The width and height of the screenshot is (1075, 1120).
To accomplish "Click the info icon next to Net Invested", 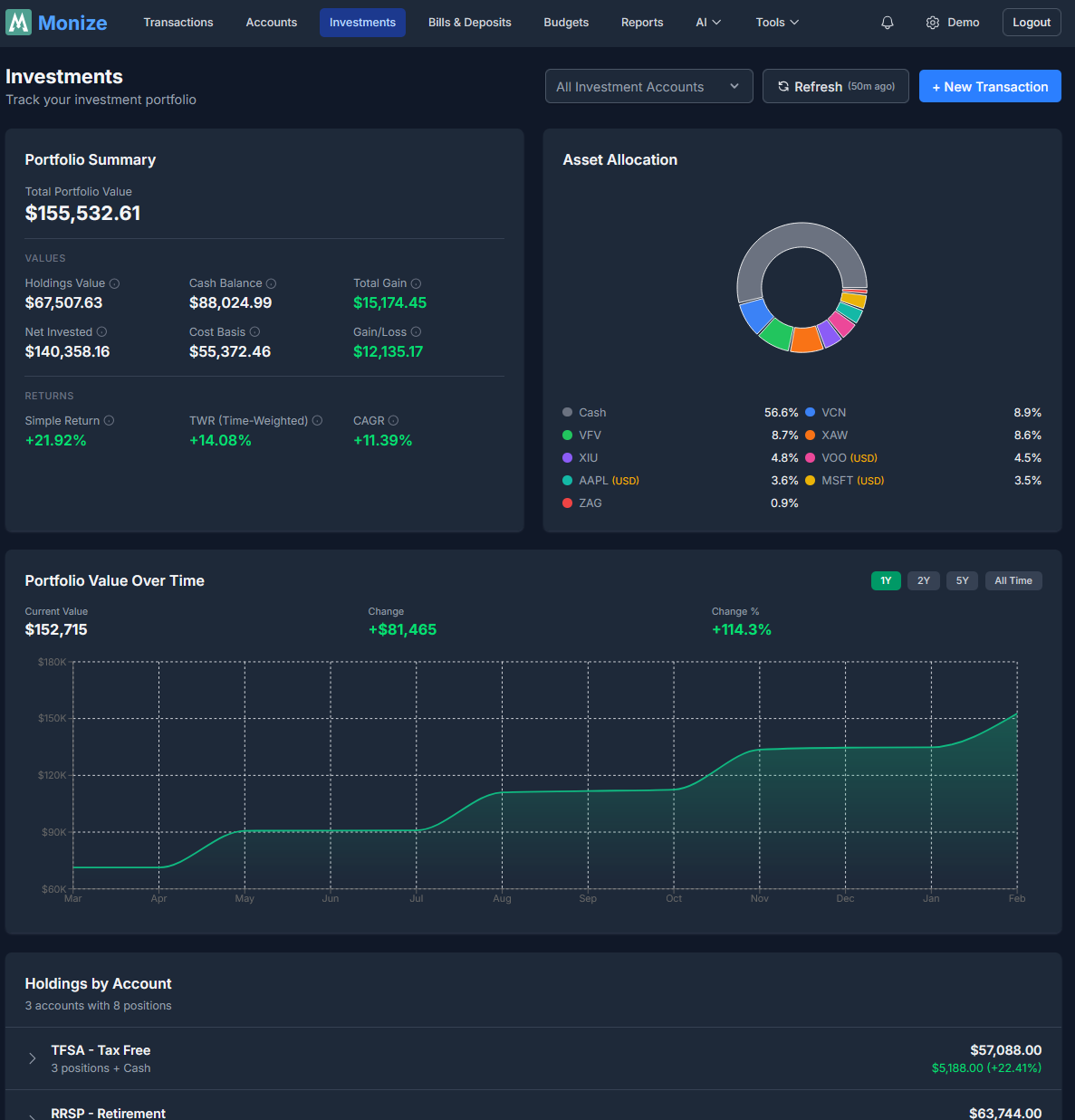I will 101,331.
